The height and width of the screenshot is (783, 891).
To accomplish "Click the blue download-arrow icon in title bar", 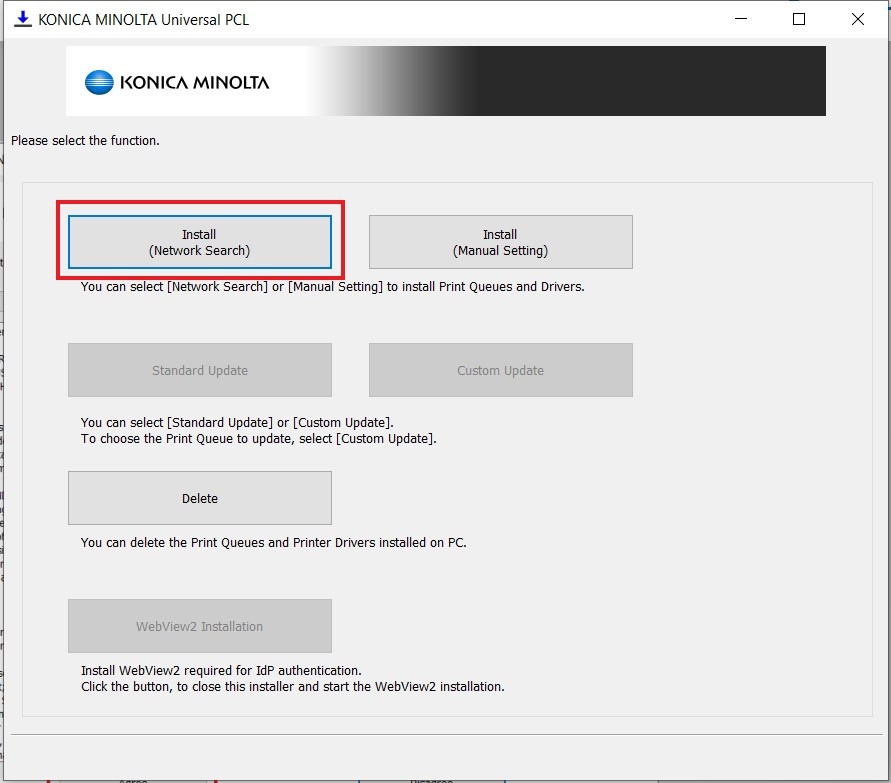I will [x=22, y=19].
